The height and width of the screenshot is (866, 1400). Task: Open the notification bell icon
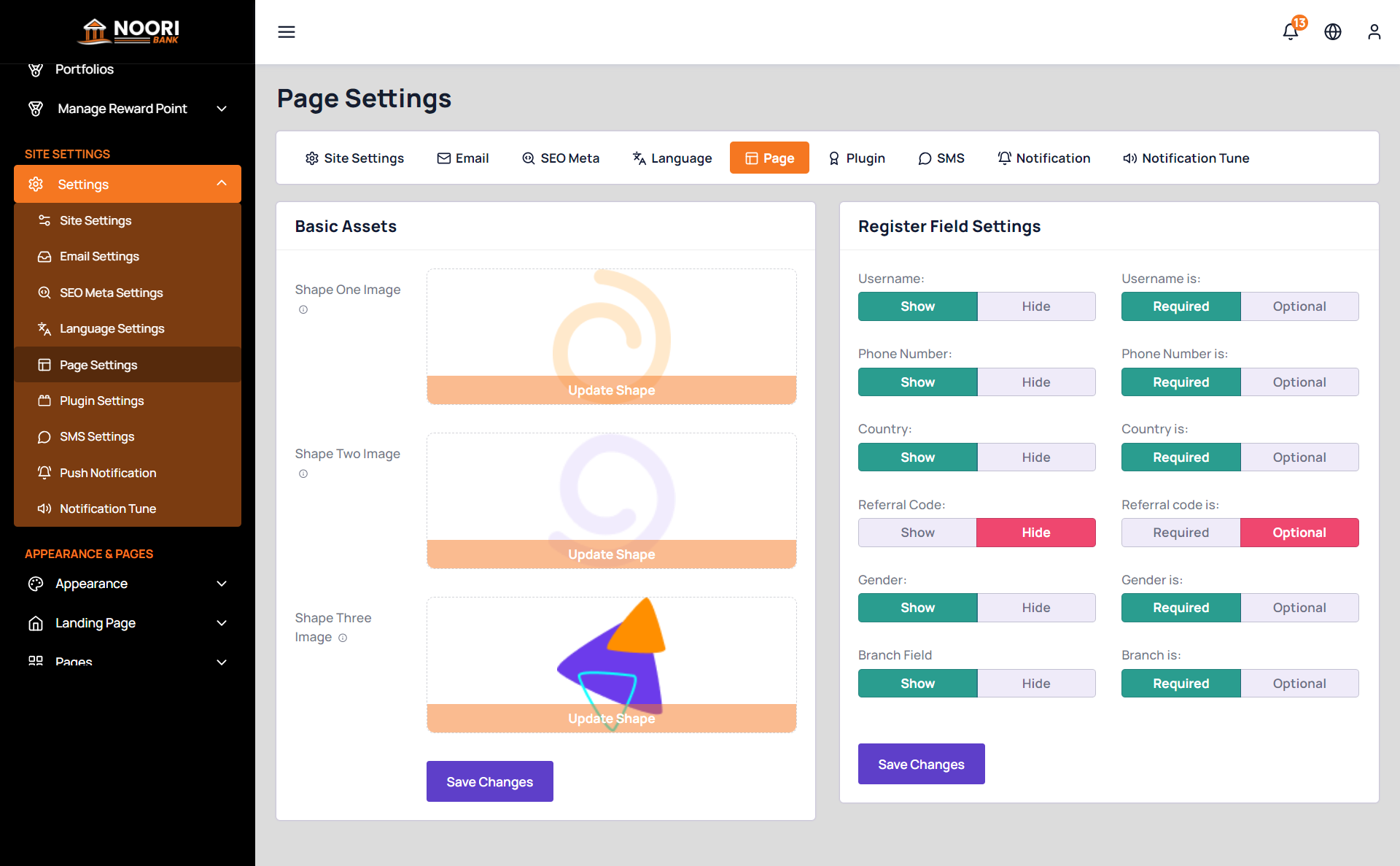tap(1290, 31)
